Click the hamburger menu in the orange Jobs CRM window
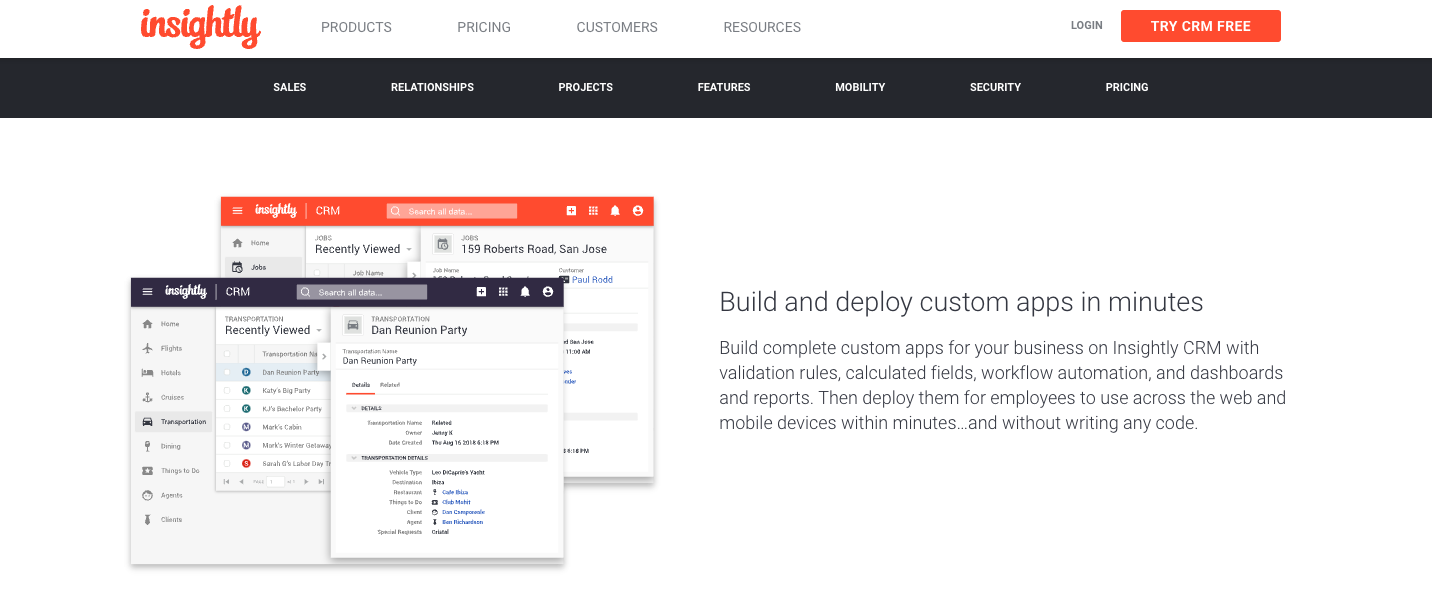 [237, 211]
